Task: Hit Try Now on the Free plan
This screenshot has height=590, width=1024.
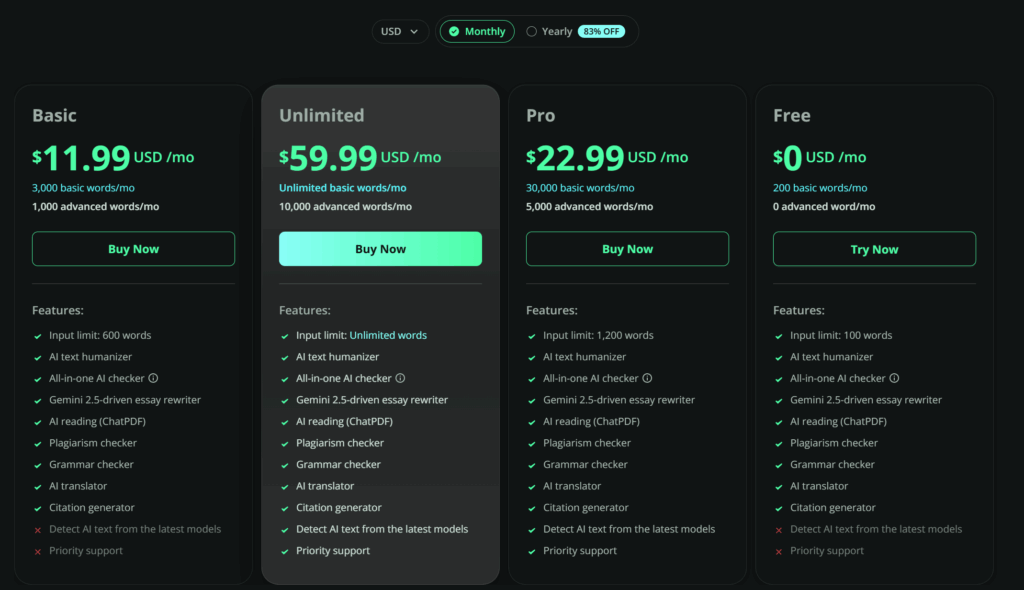Action: pos(874,248)
